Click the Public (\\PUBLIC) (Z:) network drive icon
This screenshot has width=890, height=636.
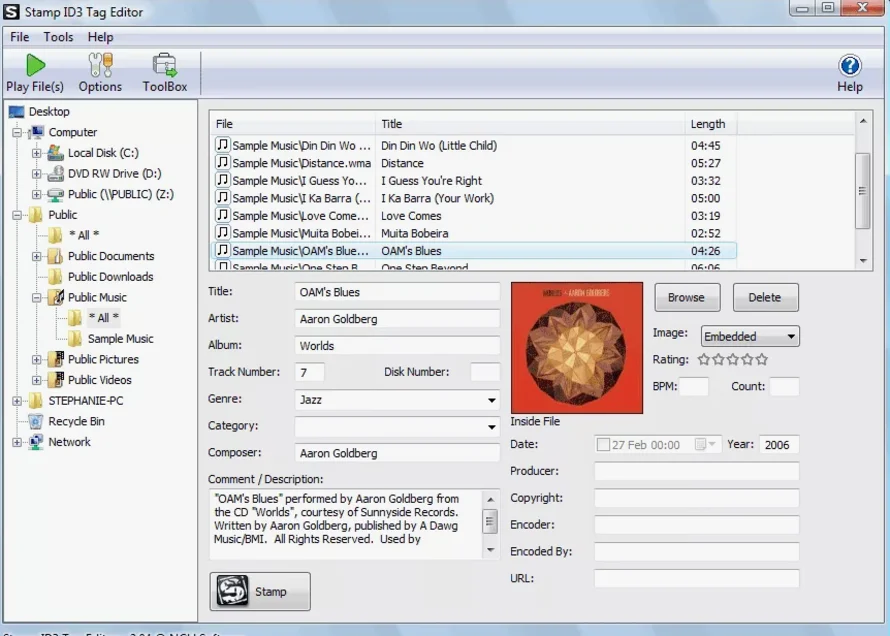[x=55, y=194]
